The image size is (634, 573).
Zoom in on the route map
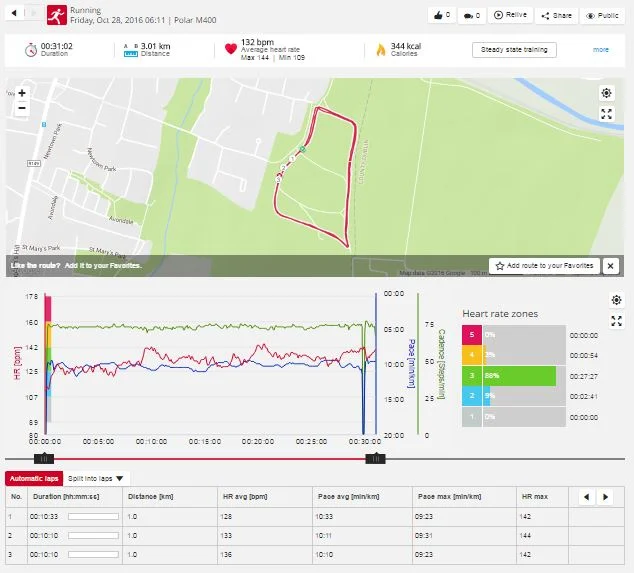(22, 92)
